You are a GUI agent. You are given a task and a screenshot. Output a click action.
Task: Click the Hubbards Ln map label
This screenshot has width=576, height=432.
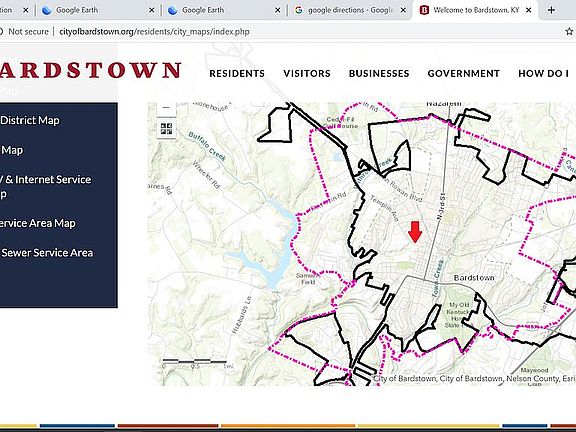point(242,315)
